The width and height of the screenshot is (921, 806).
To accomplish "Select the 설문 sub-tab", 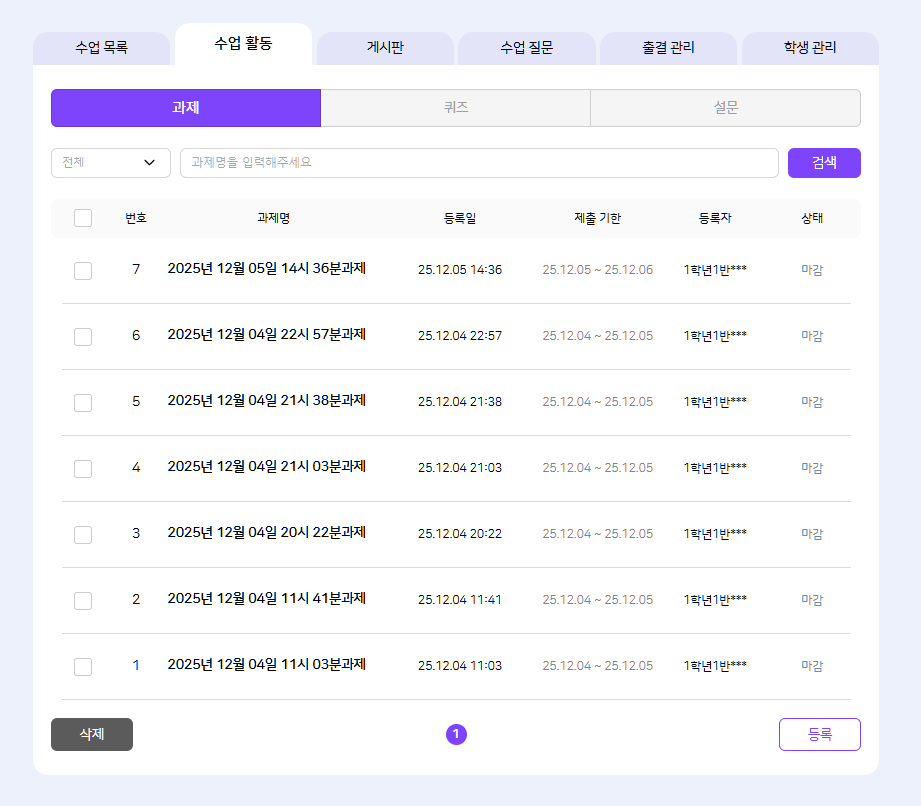I will pyautogui.click(x=725, y=108).
